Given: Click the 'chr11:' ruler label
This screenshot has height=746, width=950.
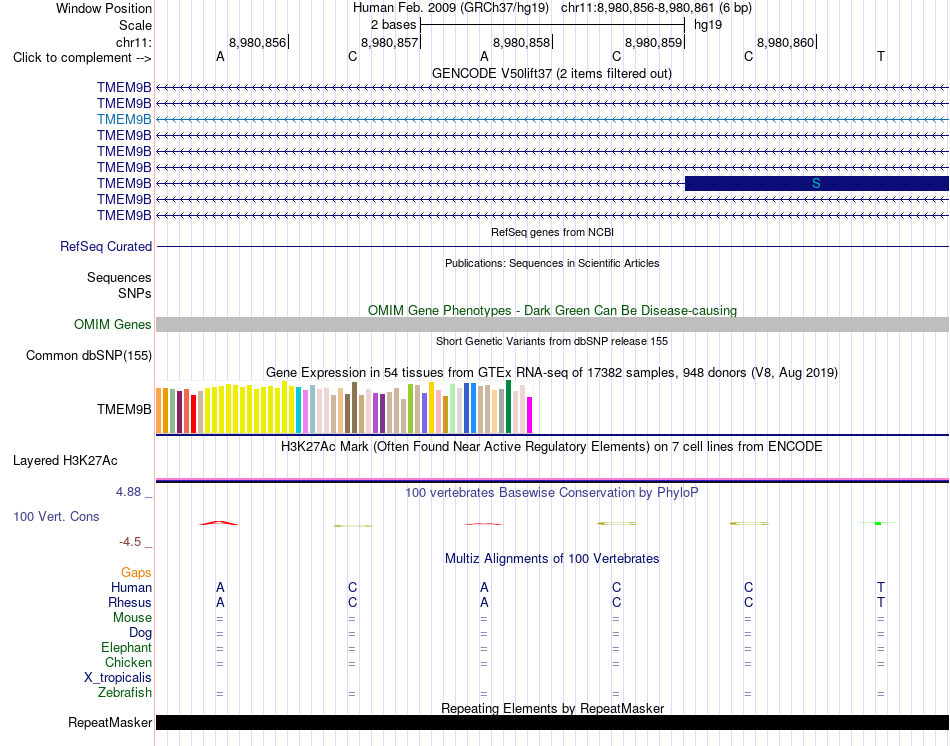Looking at the screenshot, I should coord(133,42).
